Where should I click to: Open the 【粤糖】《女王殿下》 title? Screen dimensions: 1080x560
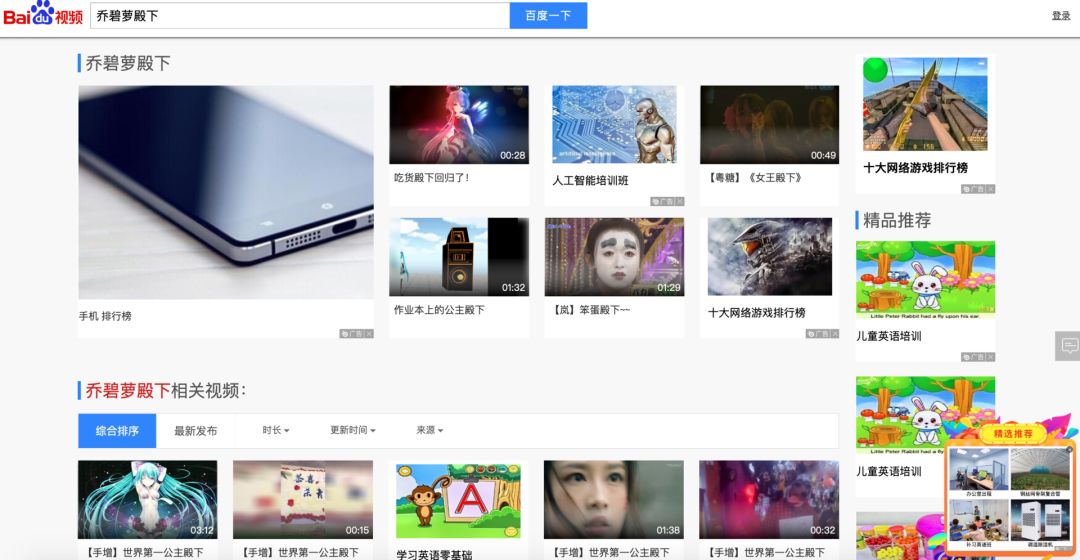coord(754,178)
